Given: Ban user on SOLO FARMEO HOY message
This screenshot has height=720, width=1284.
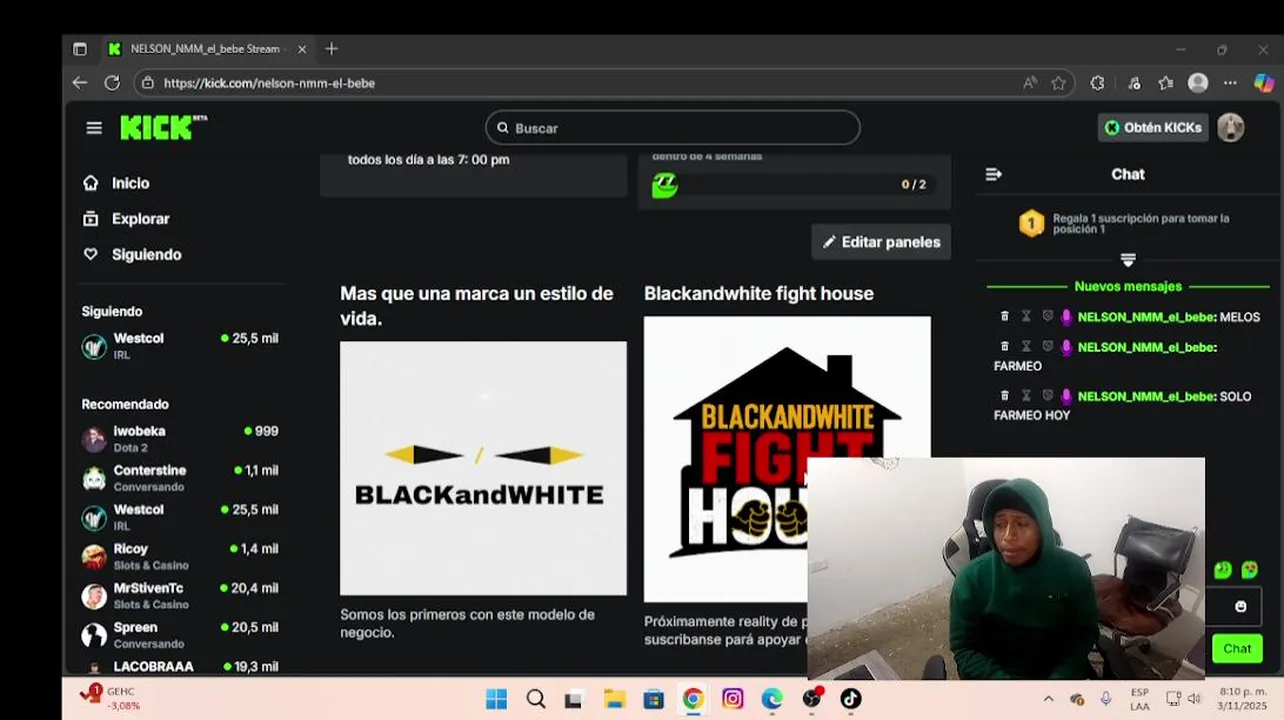Looking at the screenshot, I should (1047, 396).
